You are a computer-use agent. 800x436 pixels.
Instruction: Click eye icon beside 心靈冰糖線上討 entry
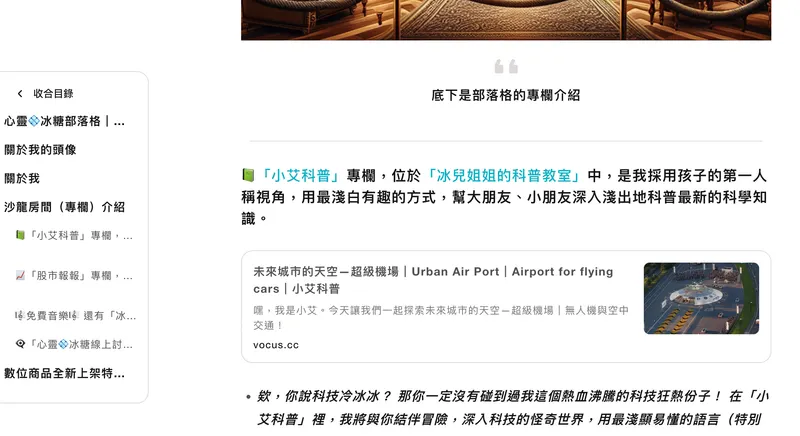pos(20,344)
